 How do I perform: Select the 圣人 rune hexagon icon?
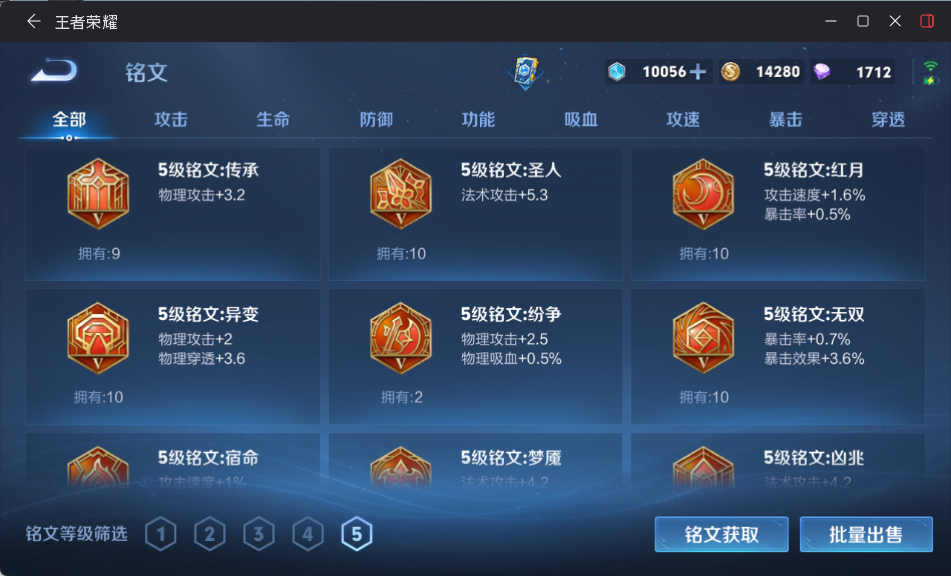(x=400, y=194)
